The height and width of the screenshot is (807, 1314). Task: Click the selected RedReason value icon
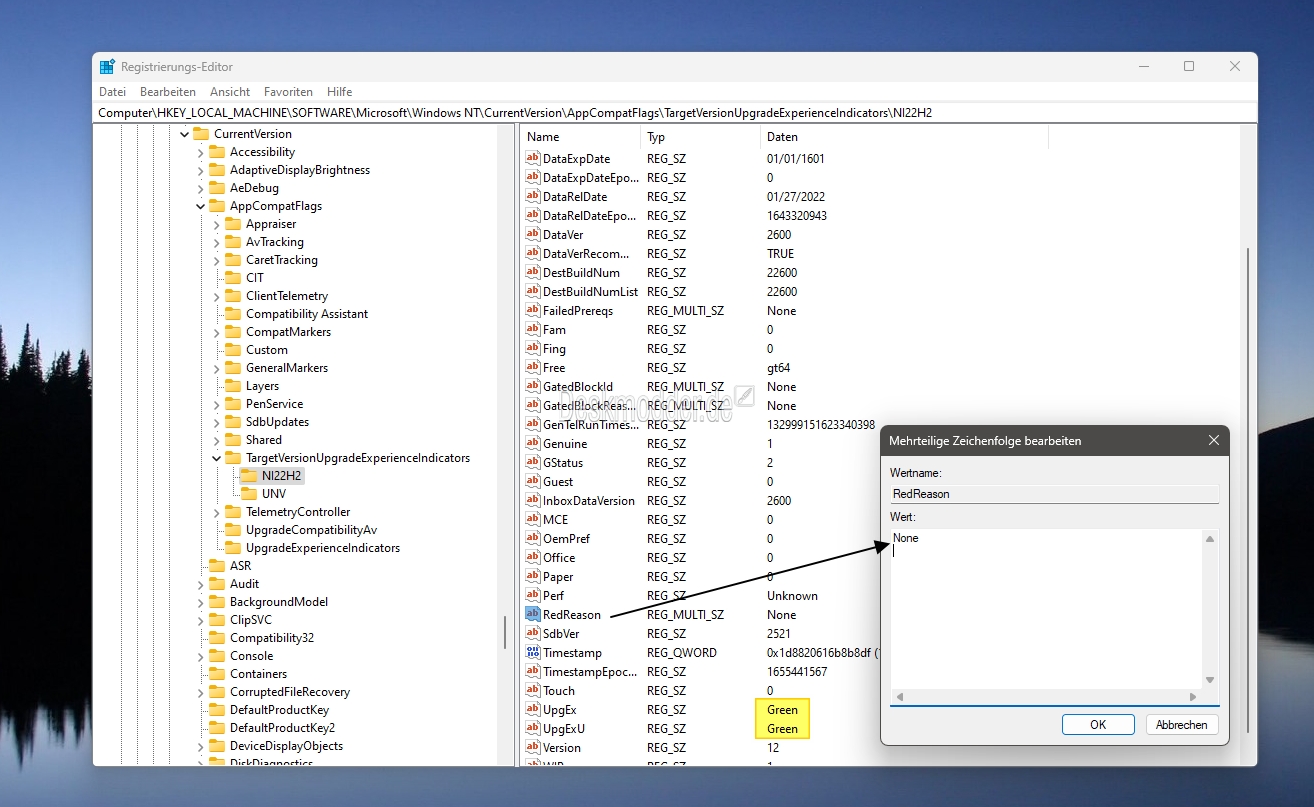[x=532, y=614]
